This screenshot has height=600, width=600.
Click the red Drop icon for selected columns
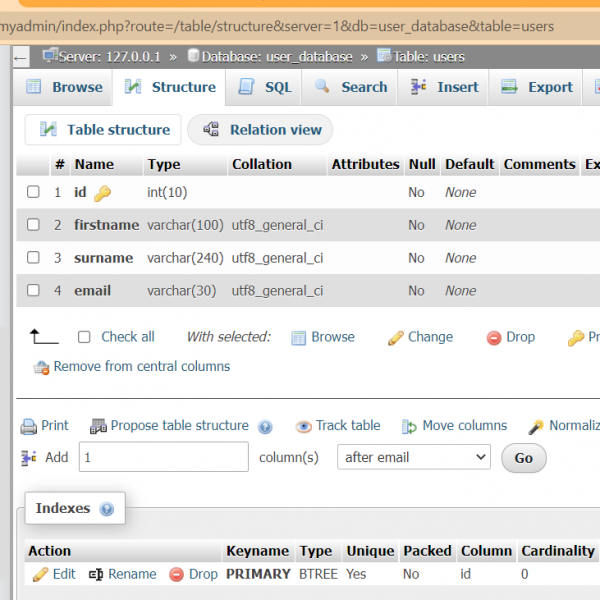pyautogui.click(x=494, y=338)
